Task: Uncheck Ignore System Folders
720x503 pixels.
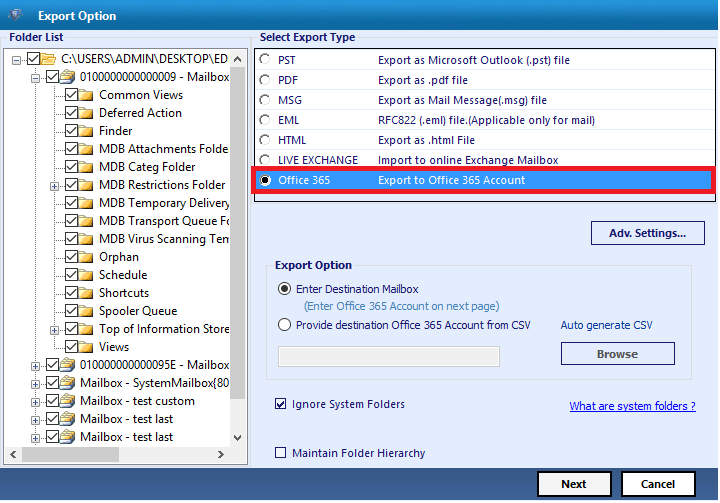Action: (280, 404)
